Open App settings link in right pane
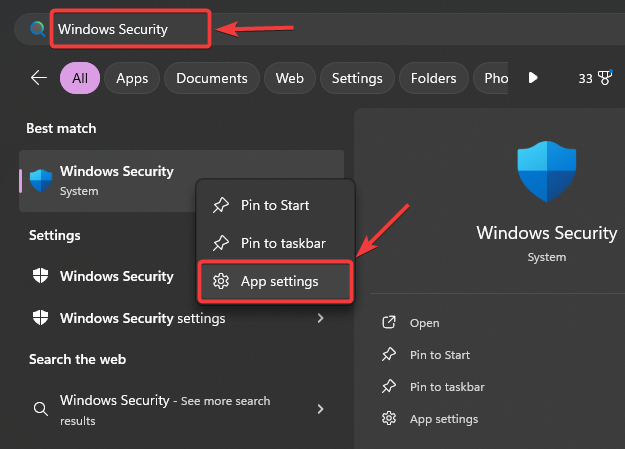625x449 pixels. click(444, 419)
